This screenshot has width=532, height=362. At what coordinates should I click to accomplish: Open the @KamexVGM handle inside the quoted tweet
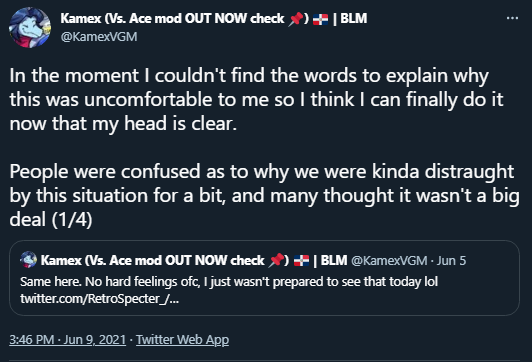(x=389, y=261)
